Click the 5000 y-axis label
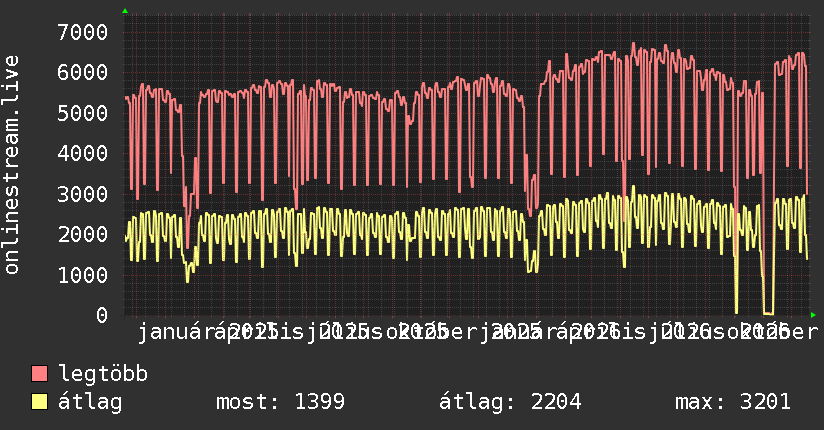Viewport: 824px width, 430px height. [x=83, y=113]
